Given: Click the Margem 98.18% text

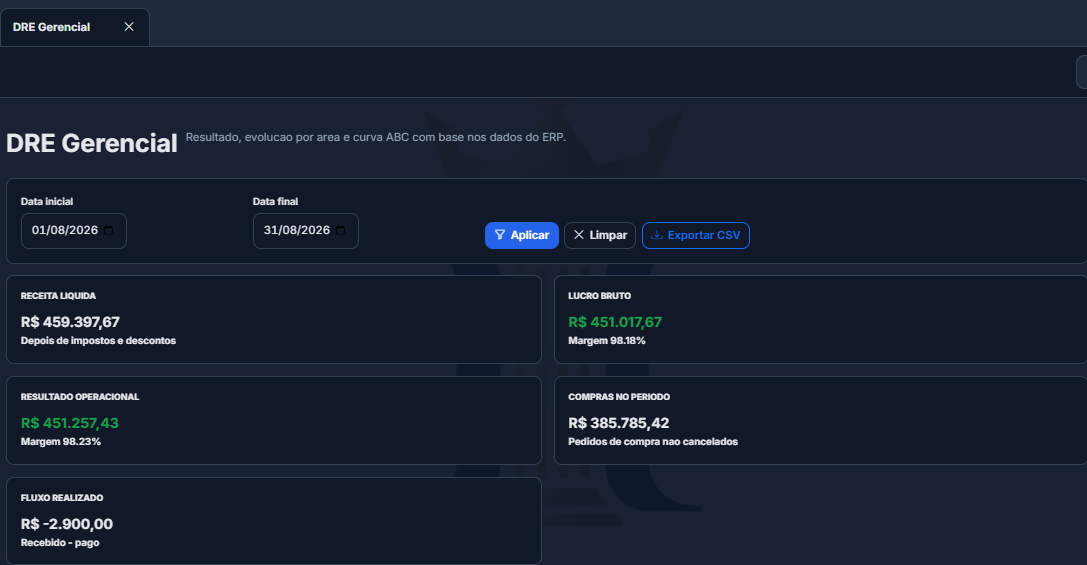Looking at the screenshot, I should tap(607, 341).
